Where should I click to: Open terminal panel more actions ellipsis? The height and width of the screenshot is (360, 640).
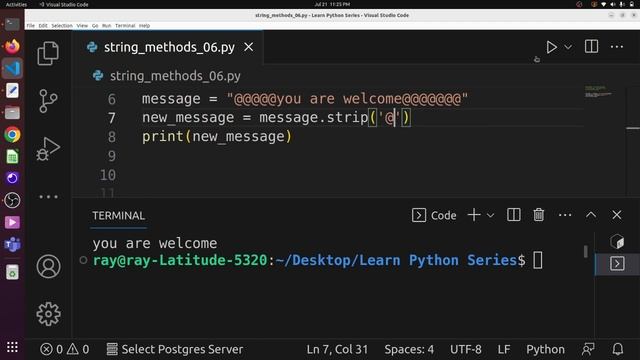[x=565, y=215]
